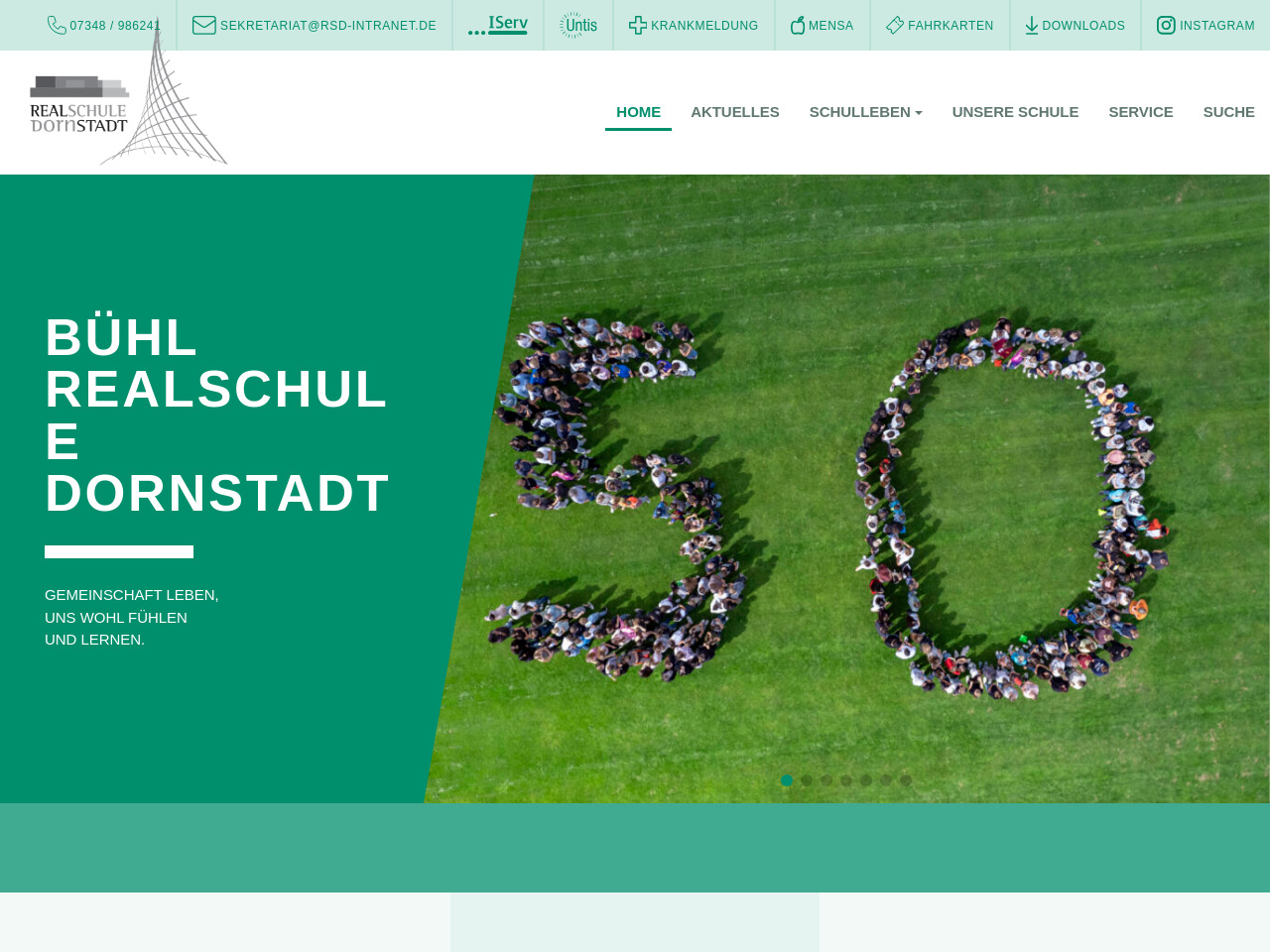Open the Aktuelles menu item

point(734,112)
